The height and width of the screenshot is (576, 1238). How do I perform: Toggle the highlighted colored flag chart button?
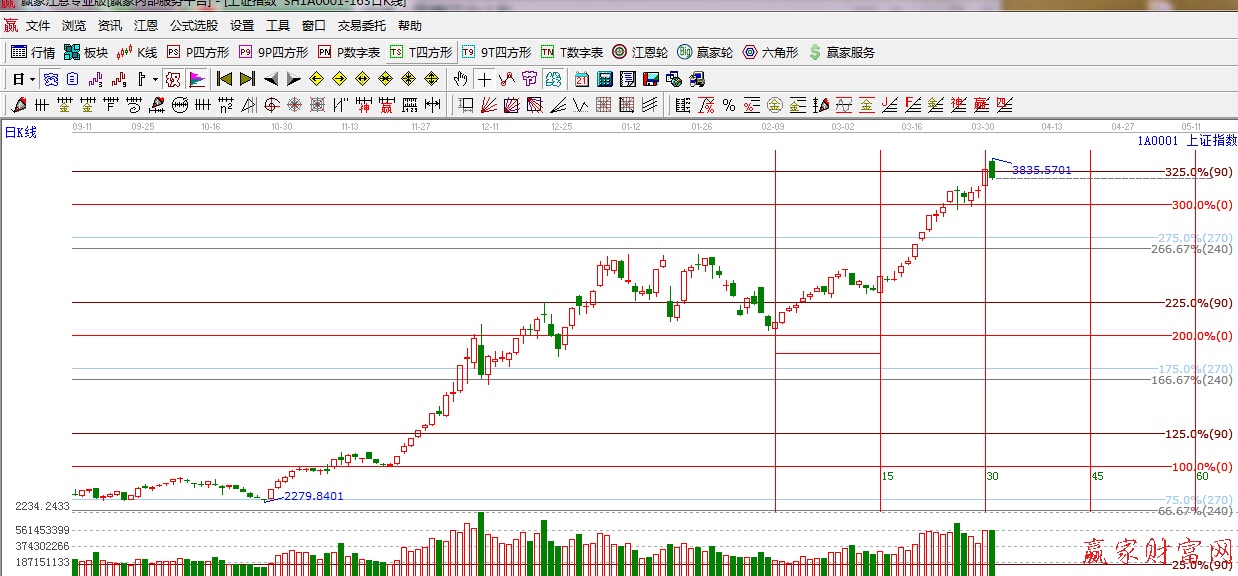197,79
